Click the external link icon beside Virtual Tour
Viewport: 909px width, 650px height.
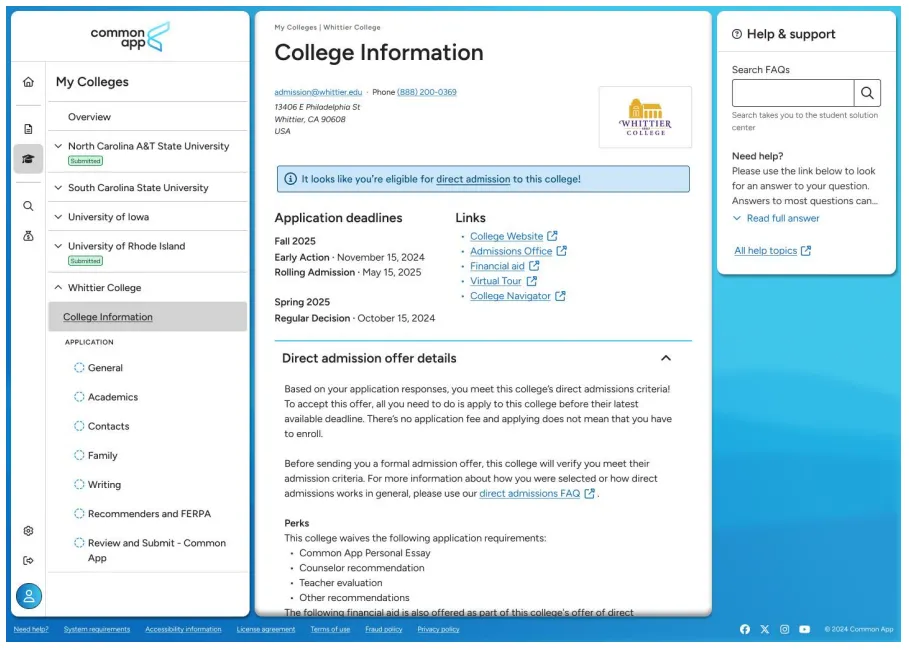pyautogui.click(x=532, y=281)
